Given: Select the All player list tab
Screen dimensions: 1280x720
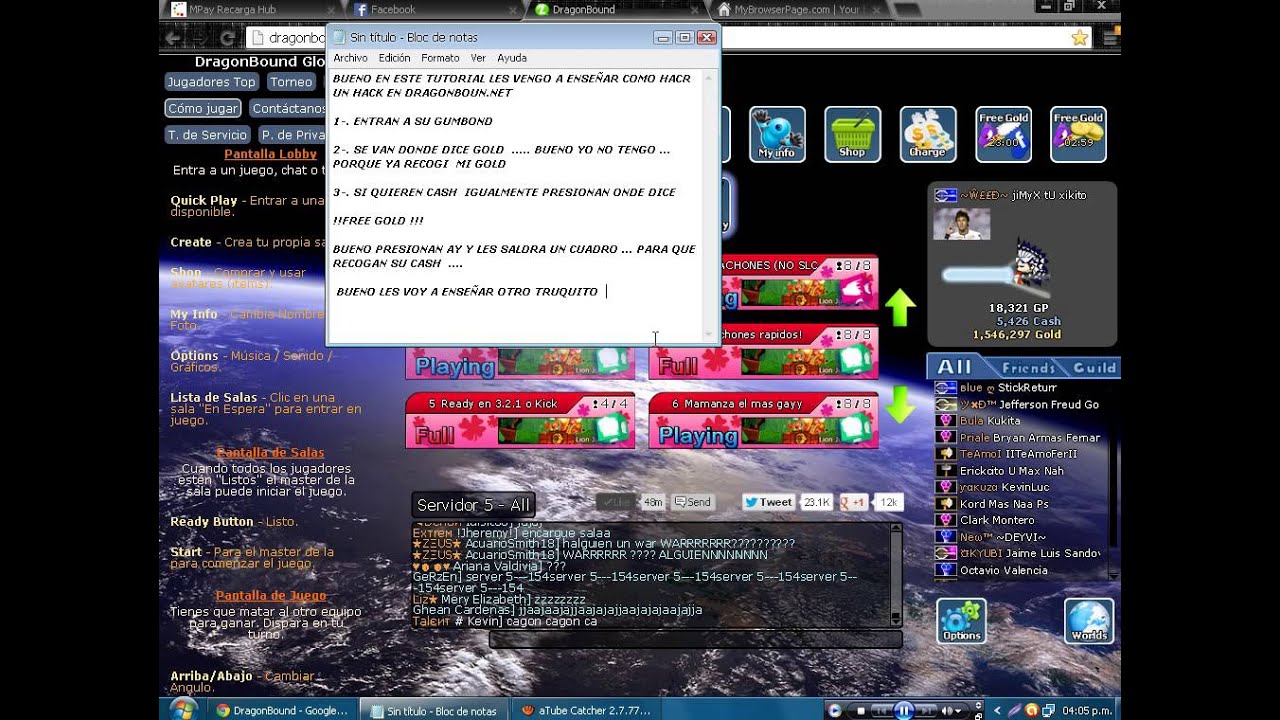Looking at the screenshot, I should pyautogui.click(x=955, y=367).
